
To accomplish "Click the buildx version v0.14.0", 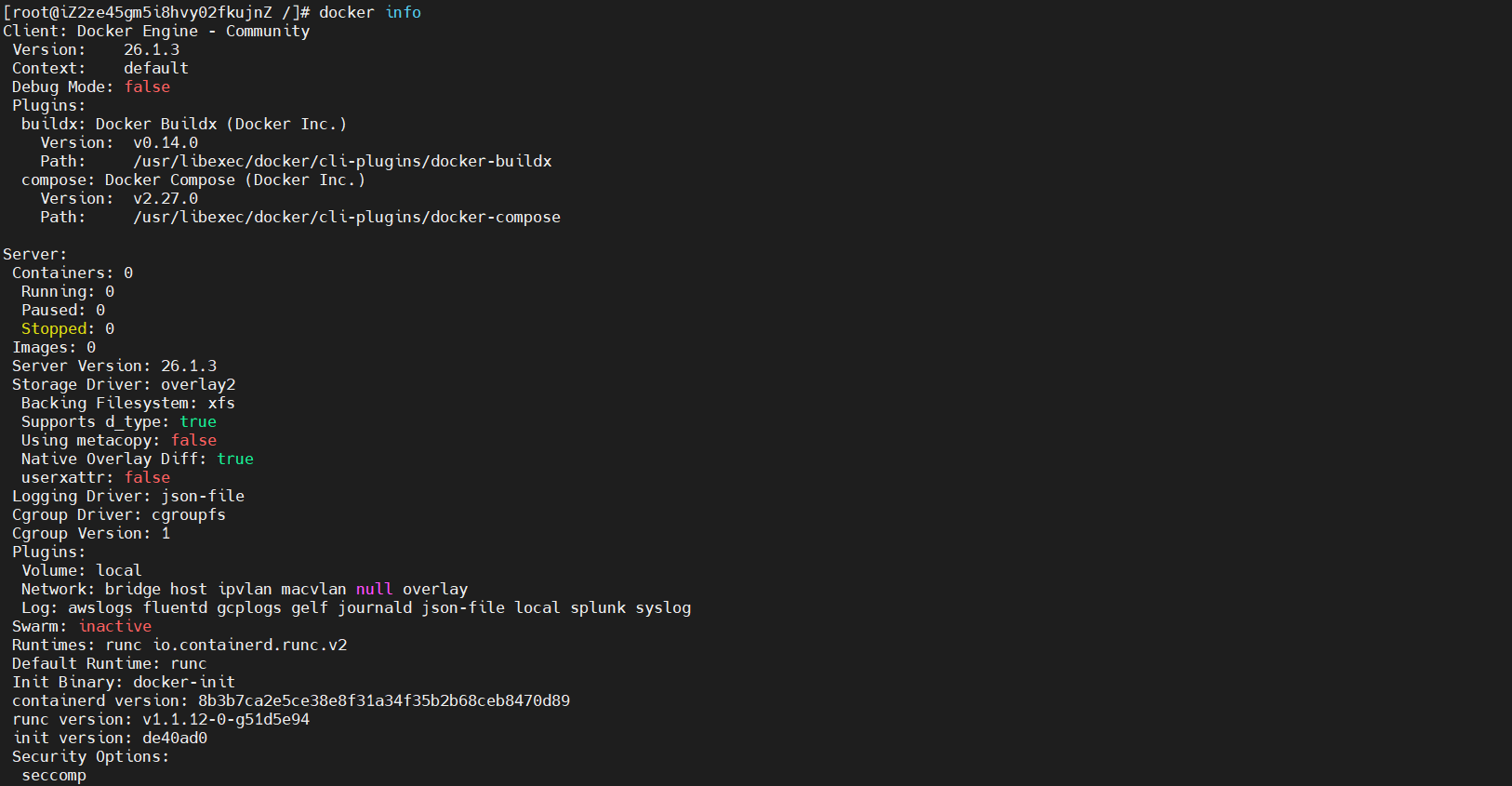I will coord(165,142).
